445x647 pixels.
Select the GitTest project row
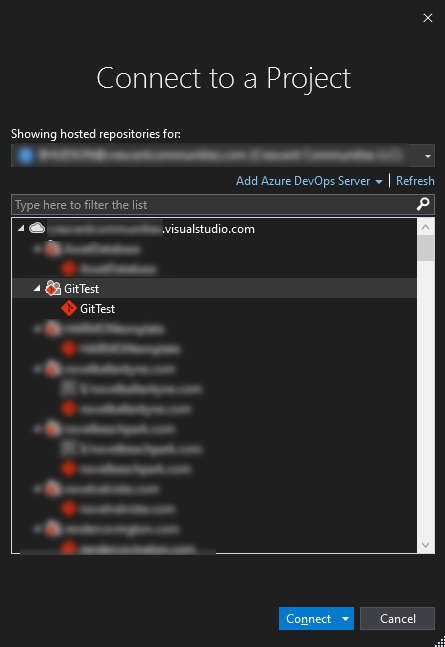(214, 288)
